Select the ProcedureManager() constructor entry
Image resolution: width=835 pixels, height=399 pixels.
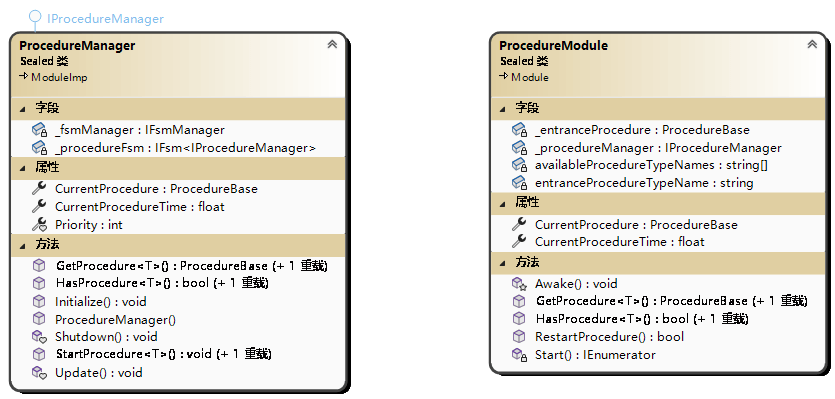(116, 320)
